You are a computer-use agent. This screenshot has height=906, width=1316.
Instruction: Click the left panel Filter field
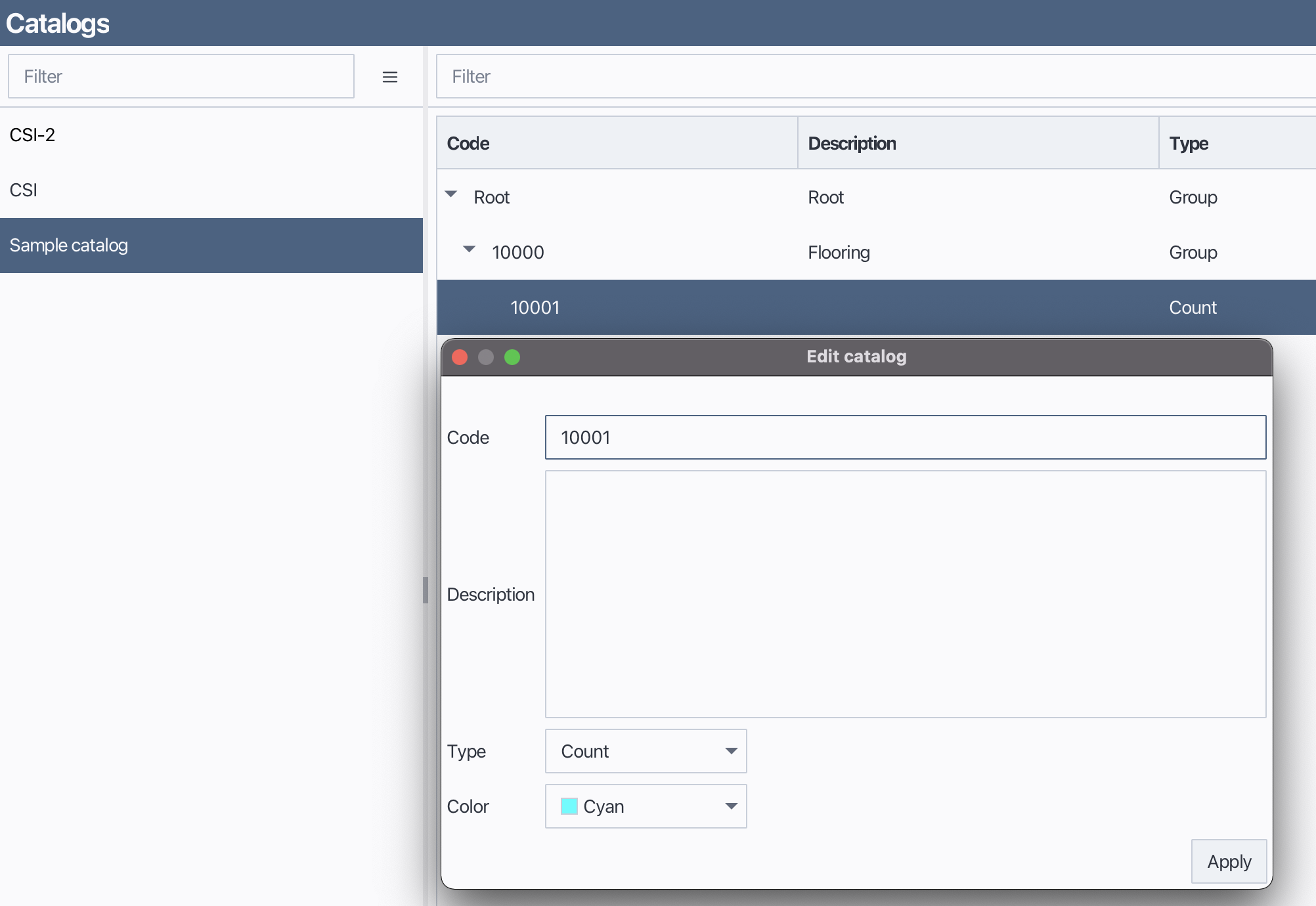point(181,76)
